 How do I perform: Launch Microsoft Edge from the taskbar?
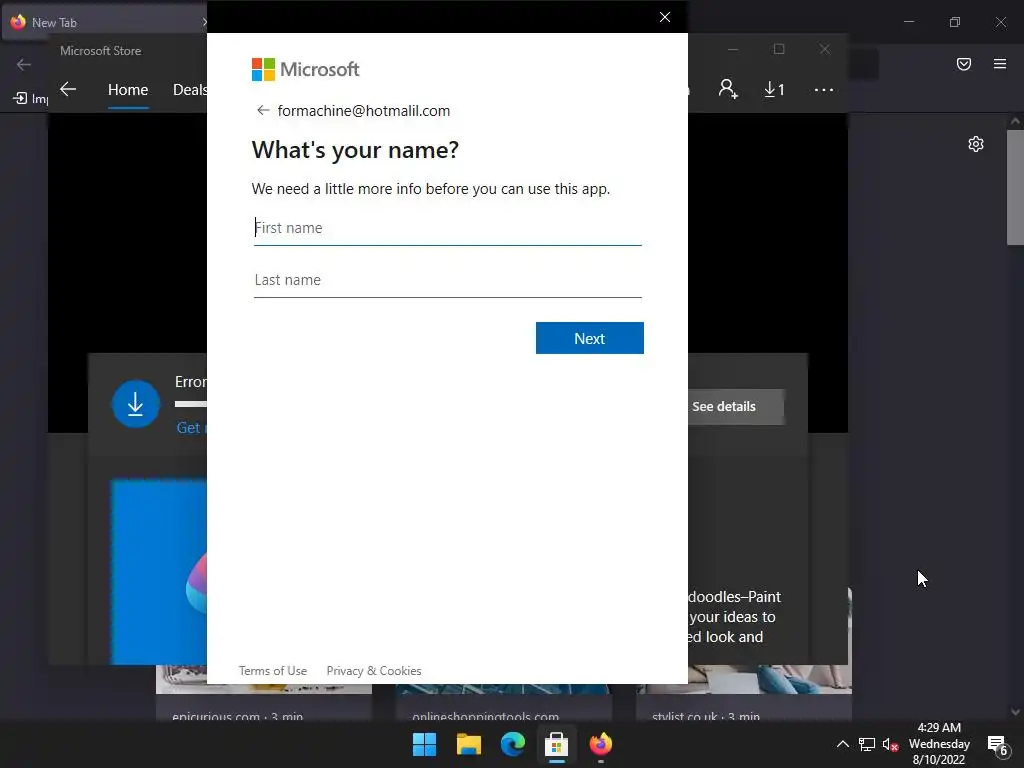(513, 744)
